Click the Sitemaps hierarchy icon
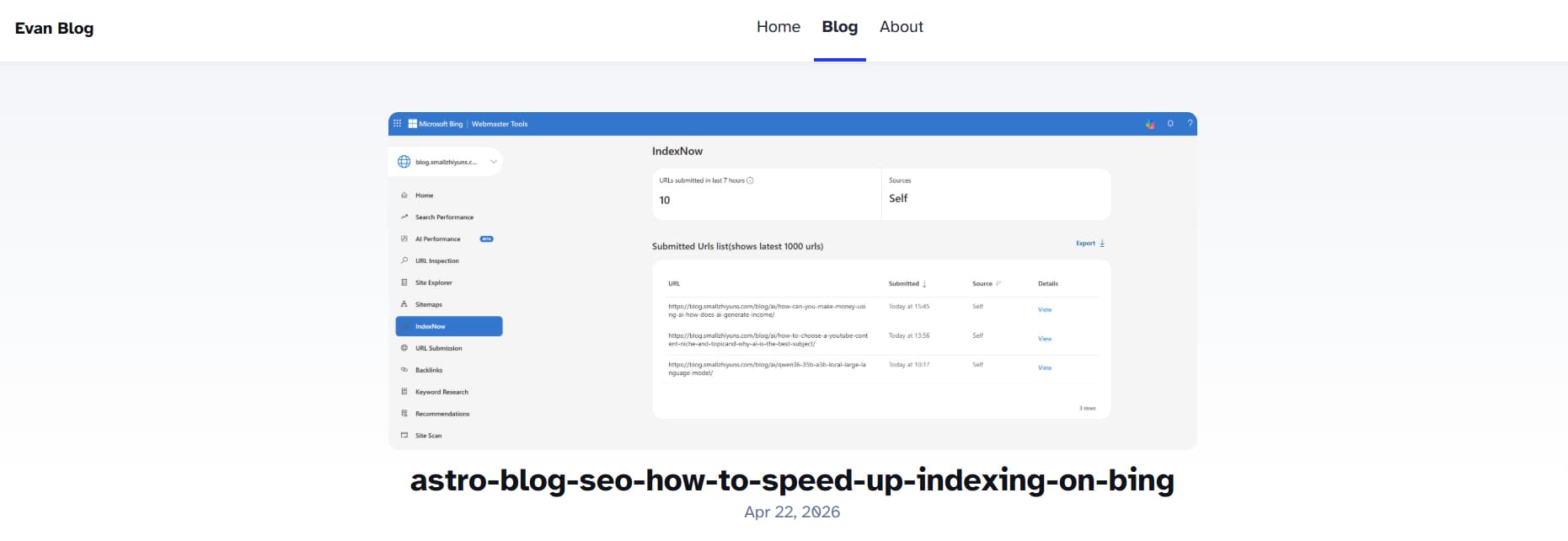 pyautogui.click(x=404, y=304)
